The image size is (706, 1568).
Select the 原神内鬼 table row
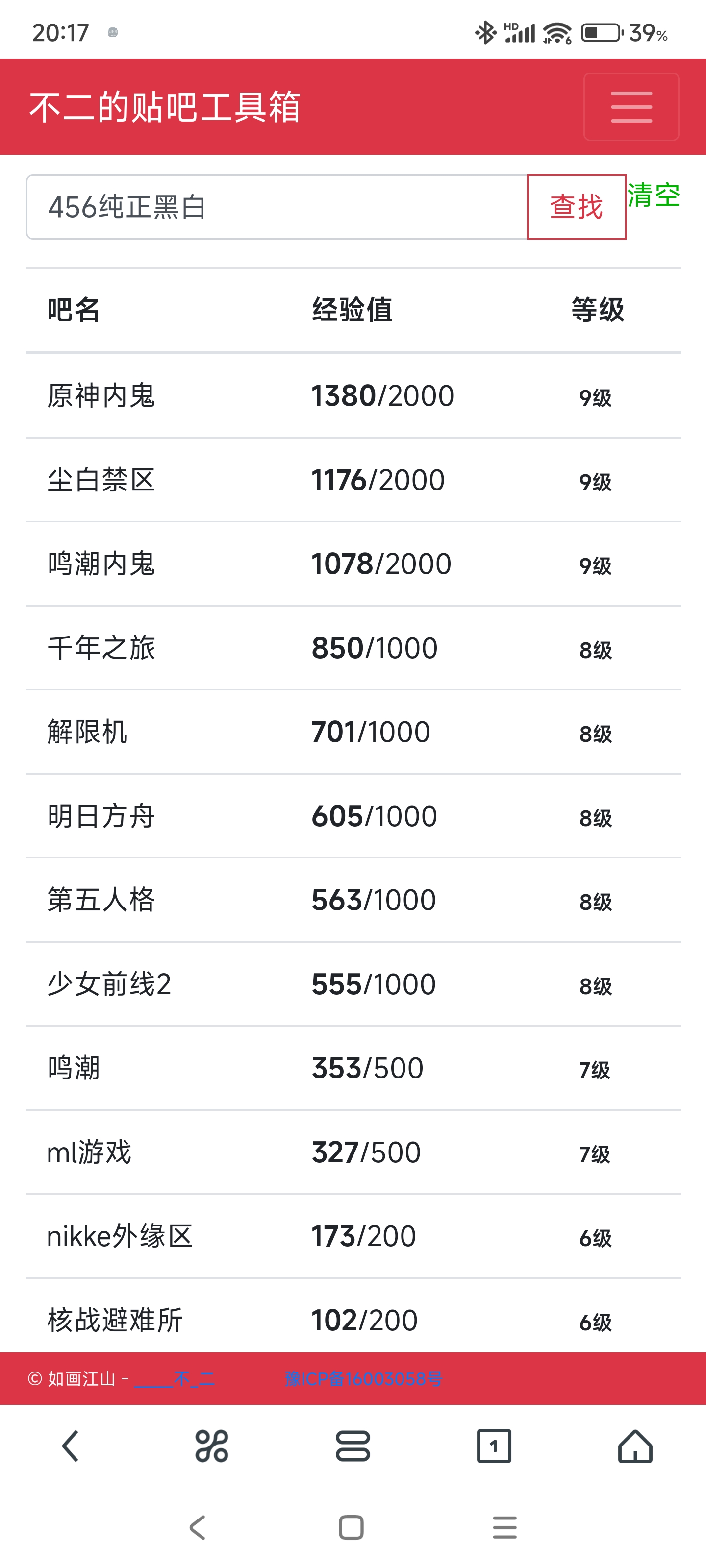(x=353, y=395)
